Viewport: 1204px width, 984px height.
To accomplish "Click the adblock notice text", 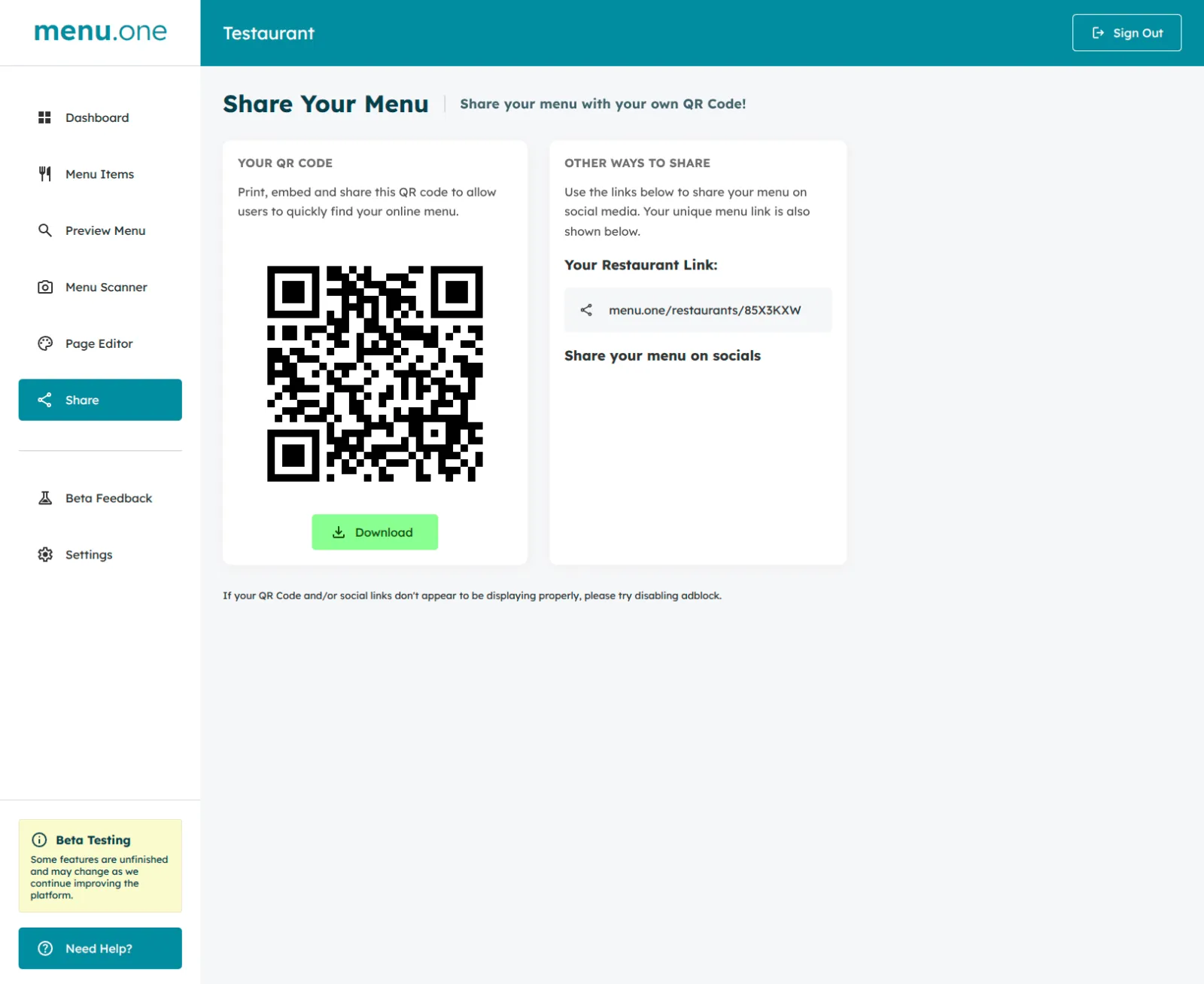I will [x=472, y=596].
